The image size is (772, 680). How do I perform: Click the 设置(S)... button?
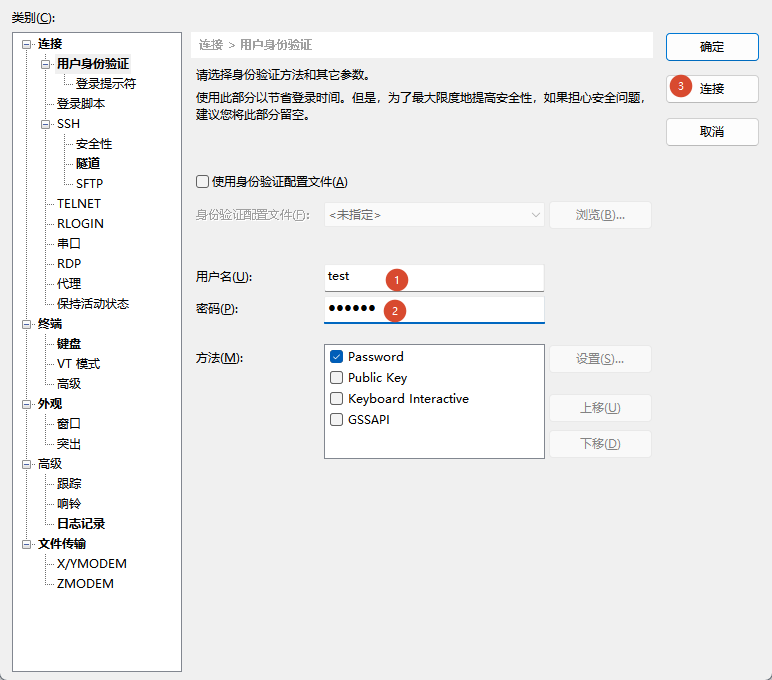pos(600,359)
